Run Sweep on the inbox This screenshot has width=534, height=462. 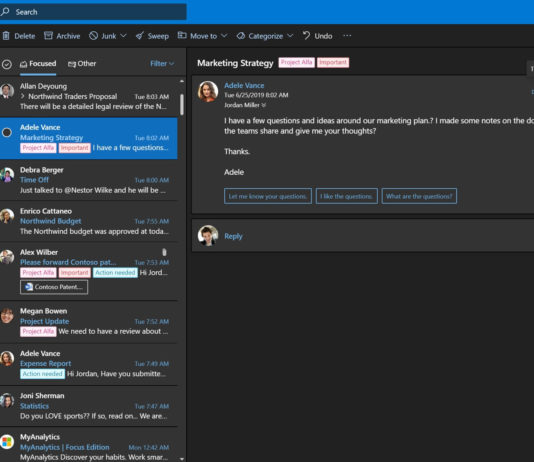click(152, 36)
